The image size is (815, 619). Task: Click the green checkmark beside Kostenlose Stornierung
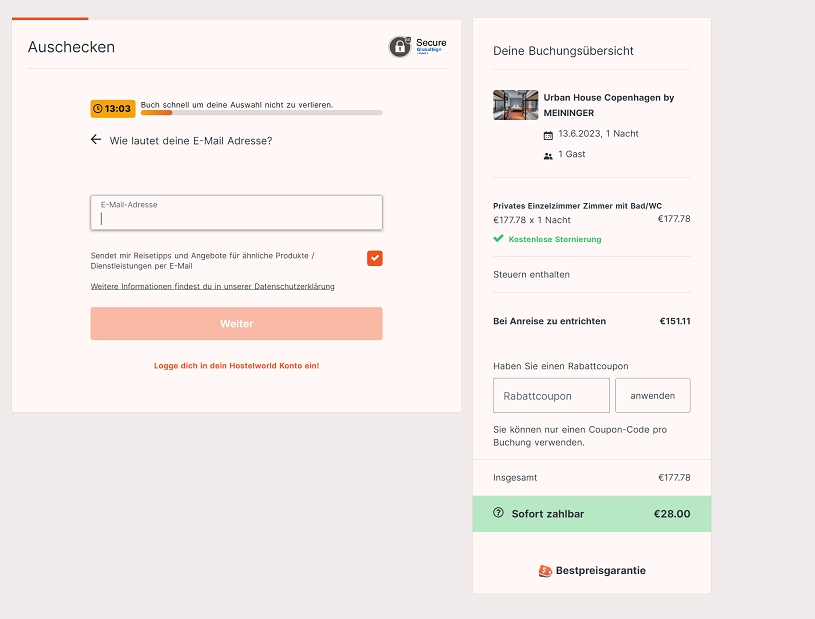[x=497, y=239]
